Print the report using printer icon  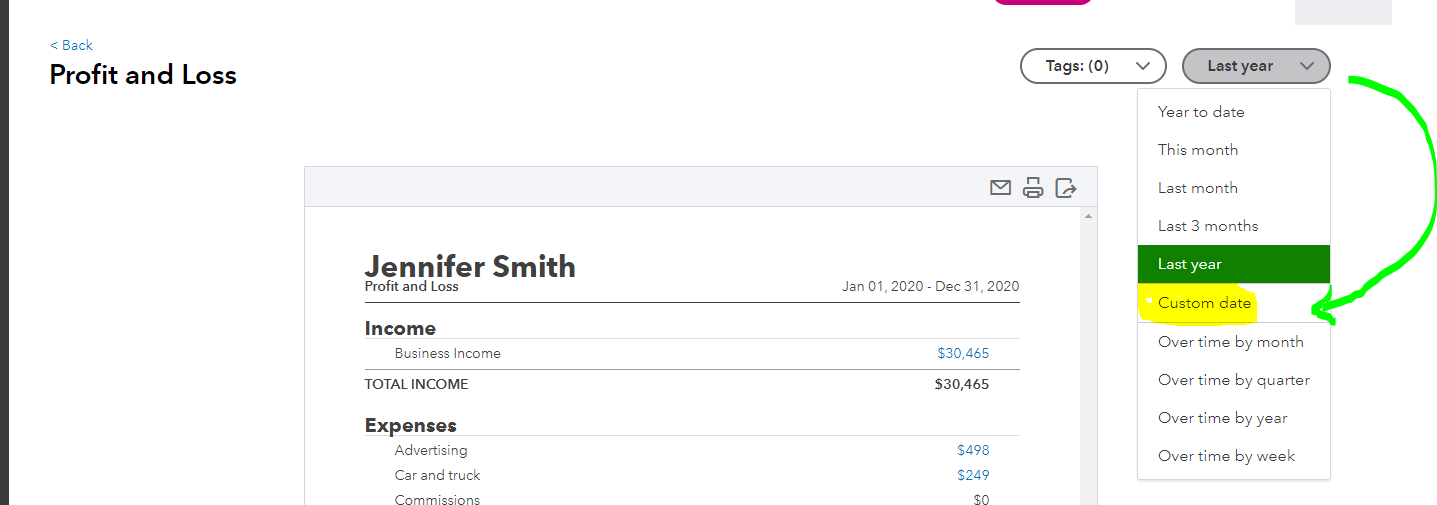1033,187
